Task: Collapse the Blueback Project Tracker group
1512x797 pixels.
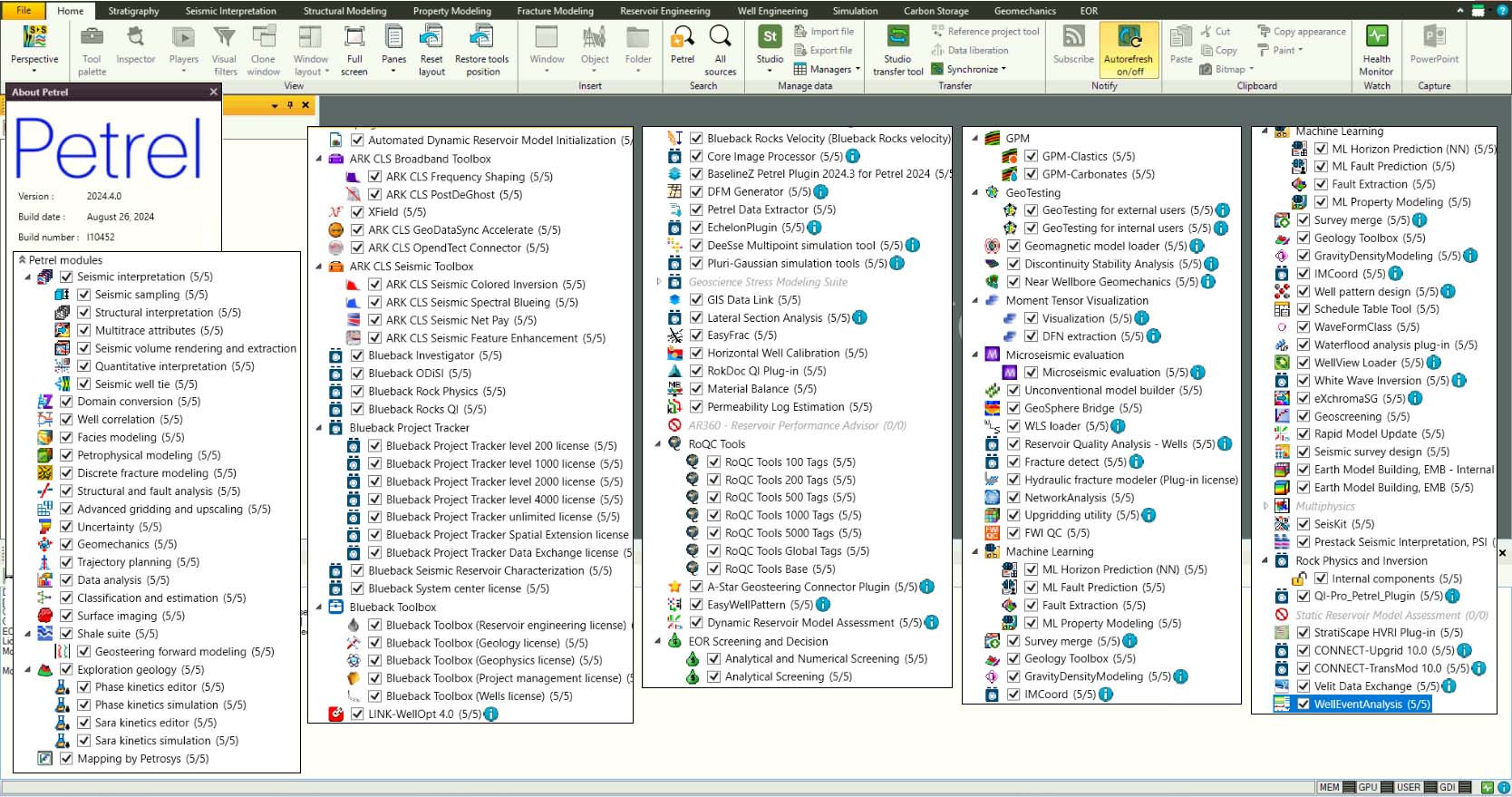Action: pos(319,428)
